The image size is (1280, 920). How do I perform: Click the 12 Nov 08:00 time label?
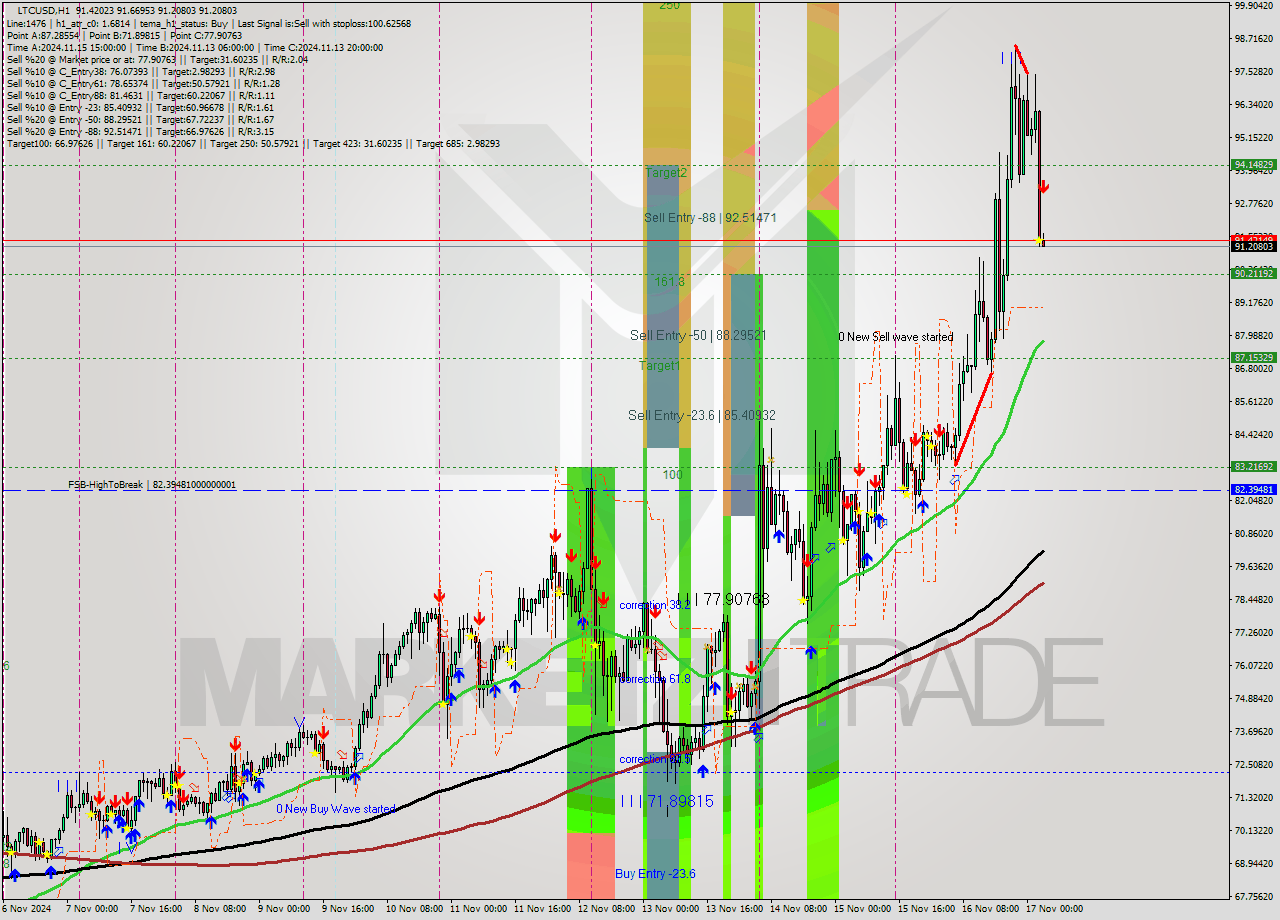pos(607,909)
